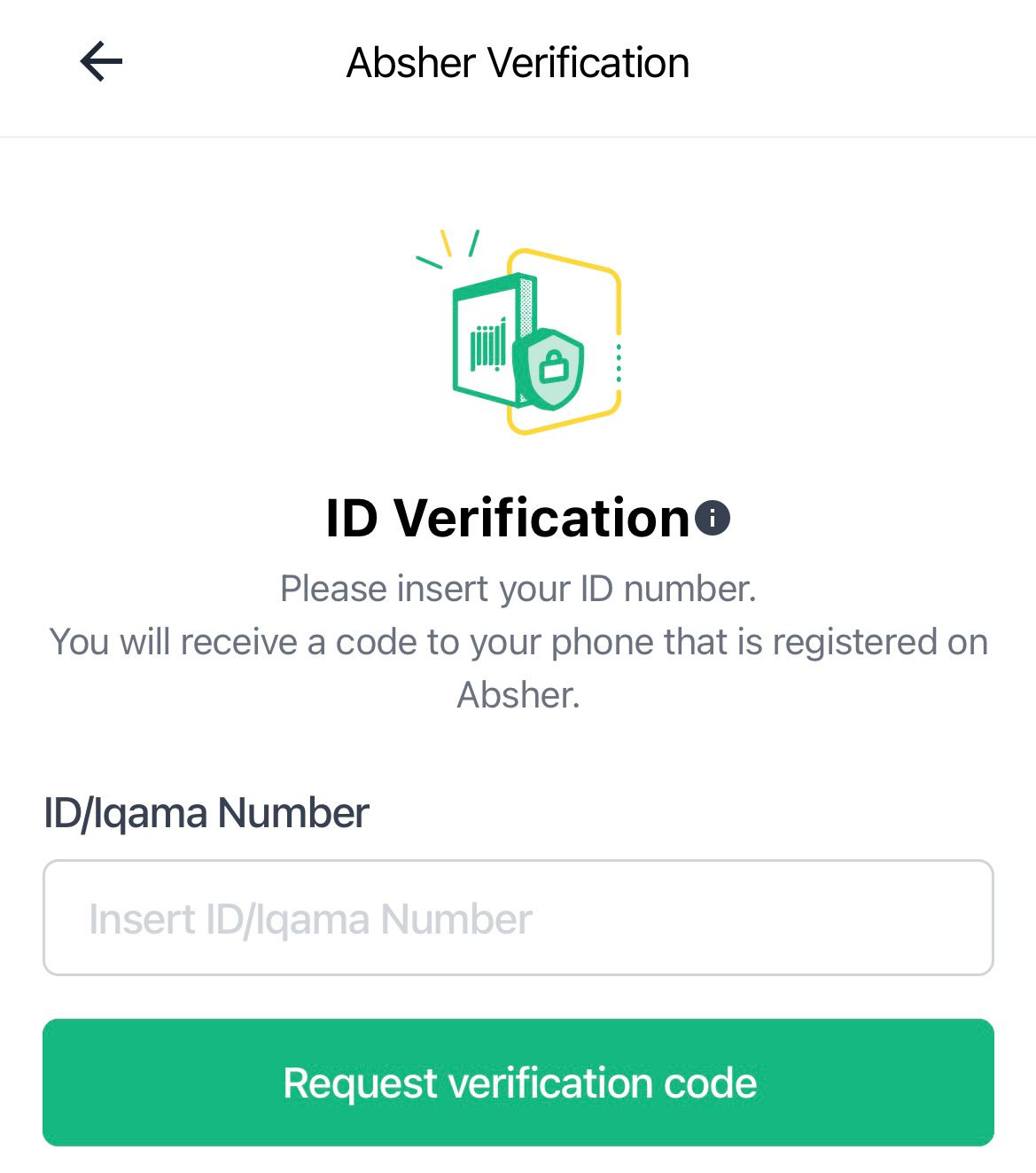Select the ID/Iqama Number label
This screenshot has width=1036, height=1173.
pyautogui.click(x=206, y=813)
